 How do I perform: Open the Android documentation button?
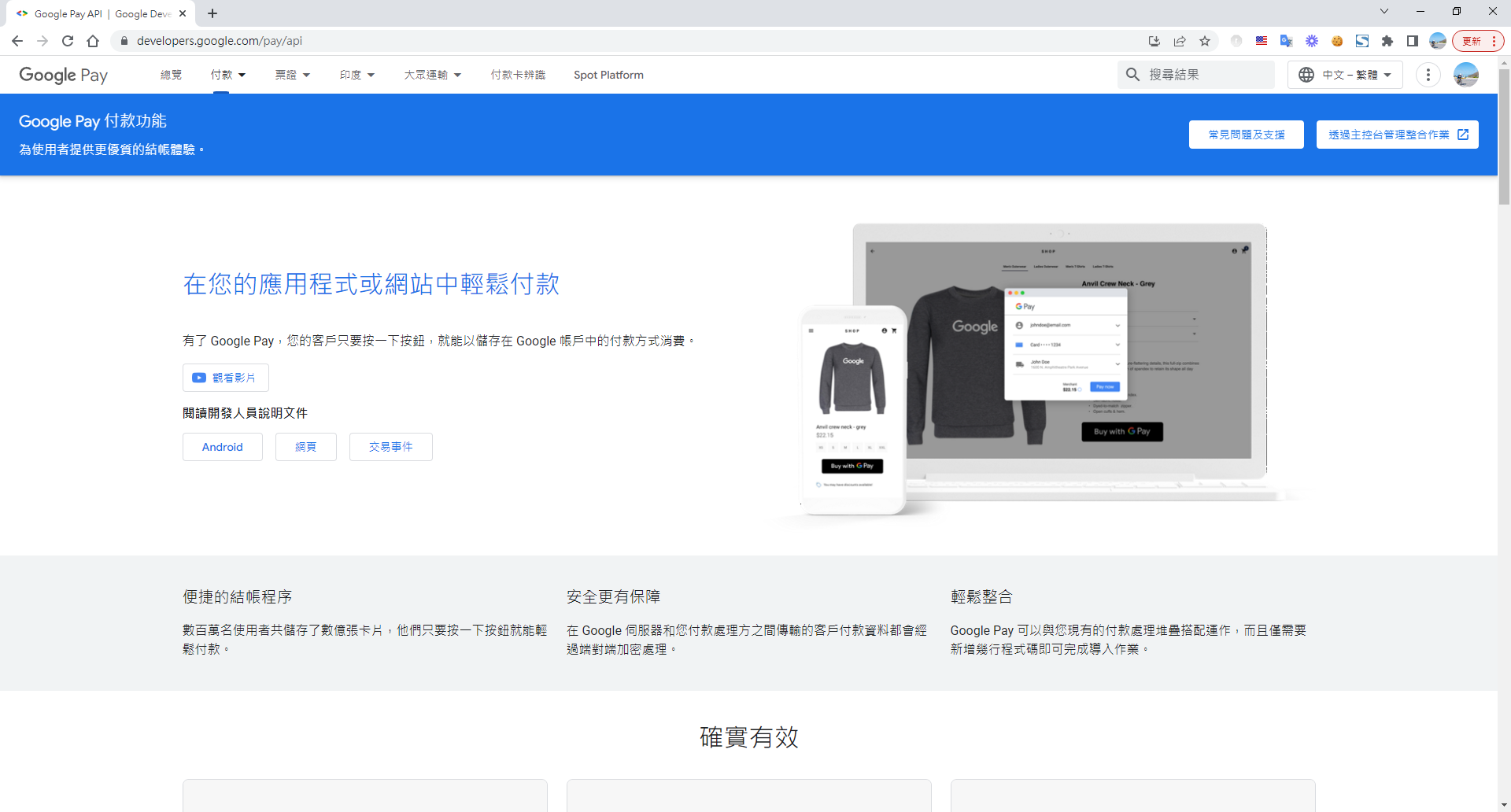(223, 447)
